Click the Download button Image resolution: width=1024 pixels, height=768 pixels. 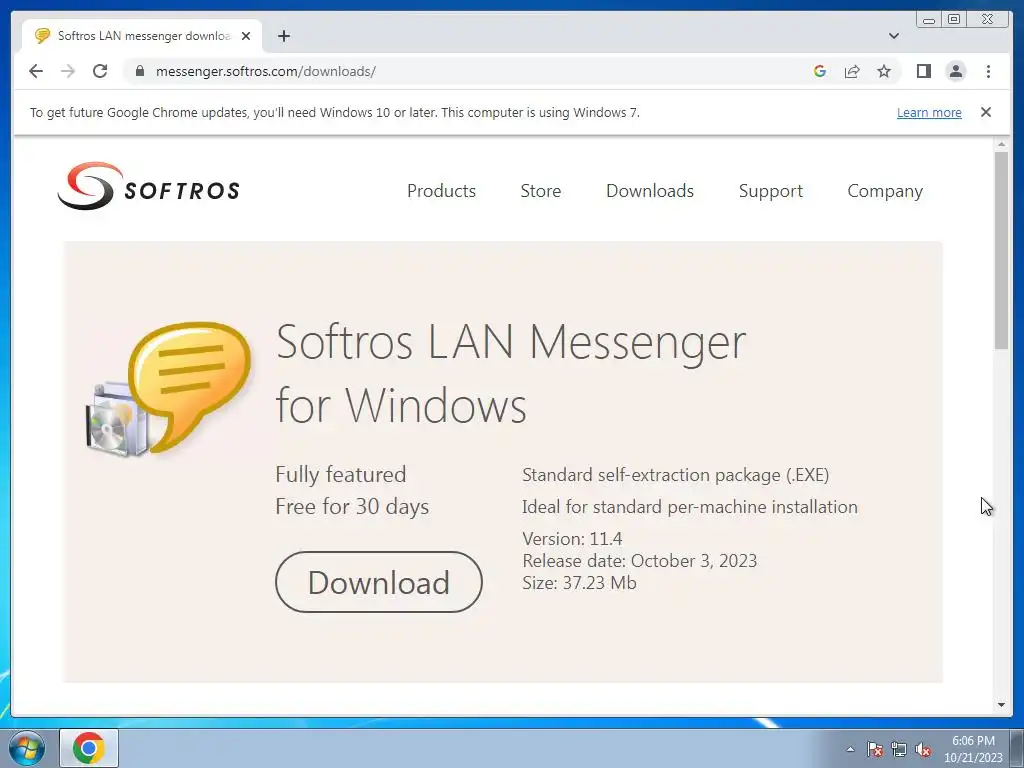point(379,582)
